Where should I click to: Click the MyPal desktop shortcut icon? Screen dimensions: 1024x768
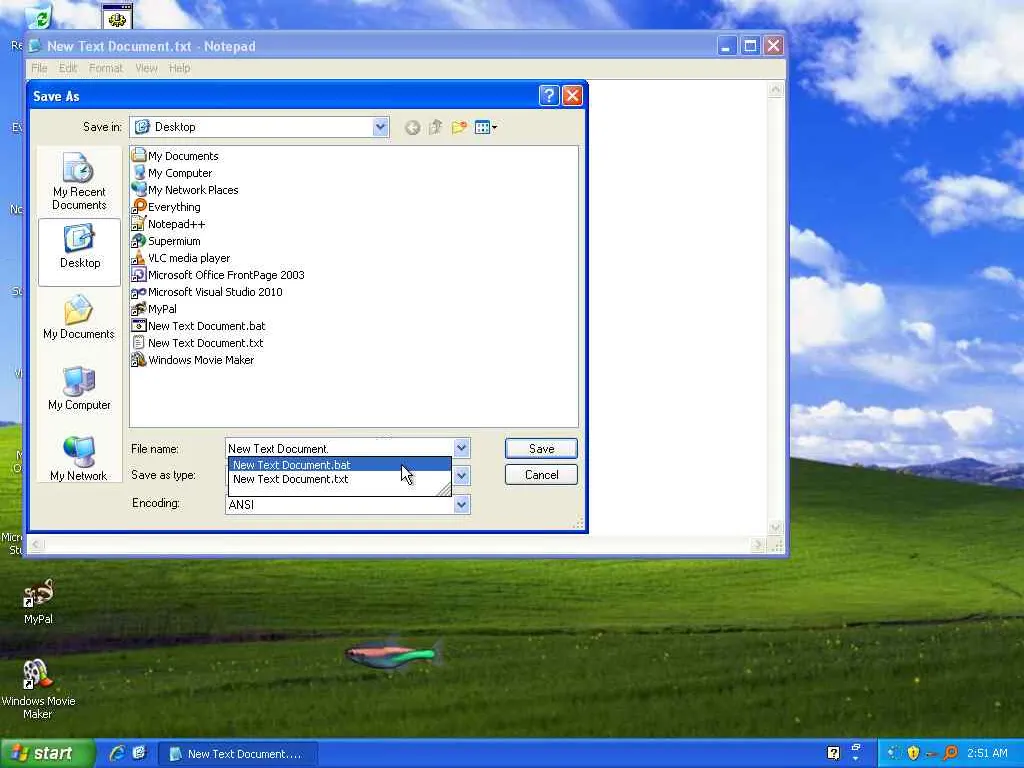pos(38,593)
